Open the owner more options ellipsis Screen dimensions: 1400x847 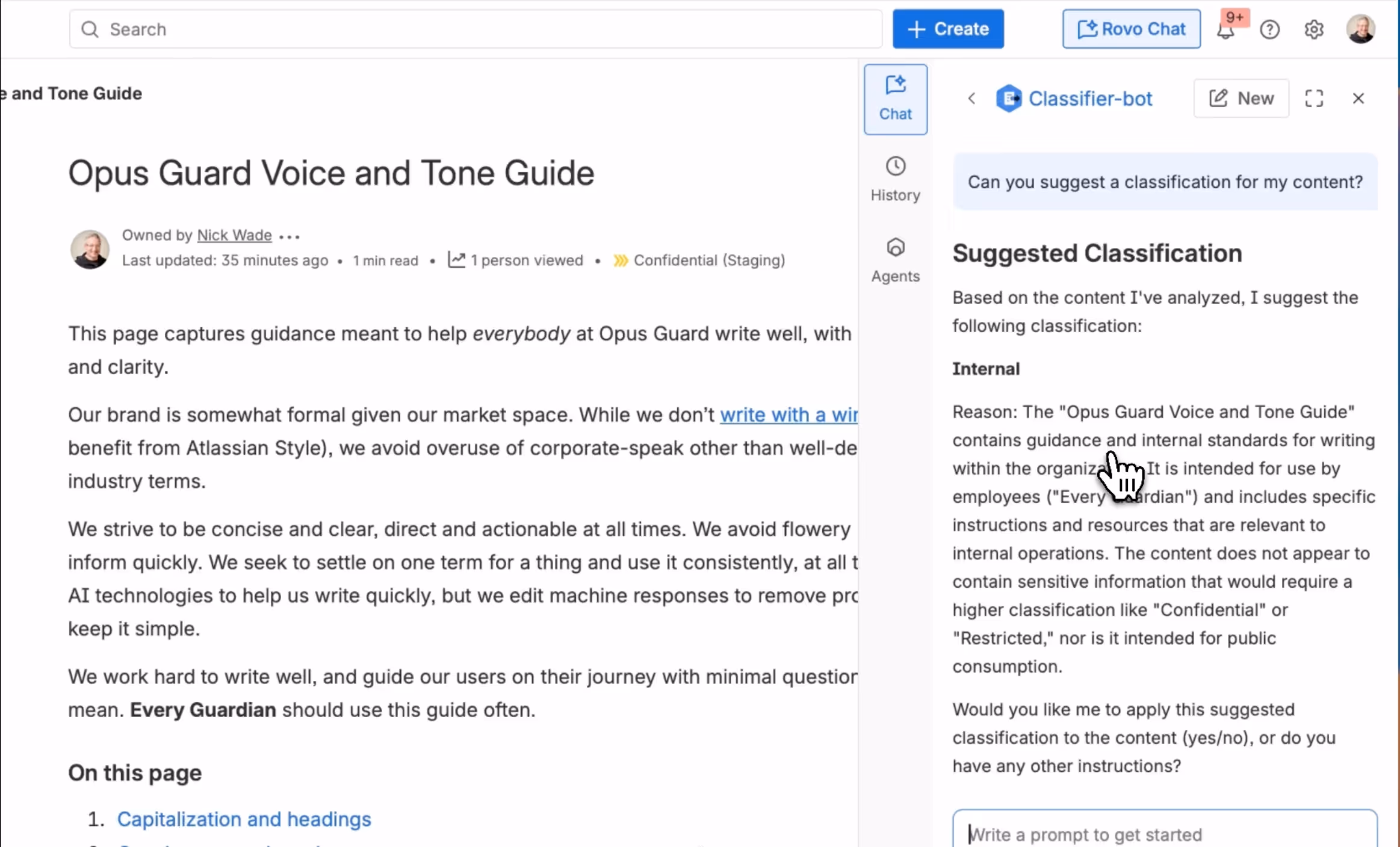(x=290, y=236)
